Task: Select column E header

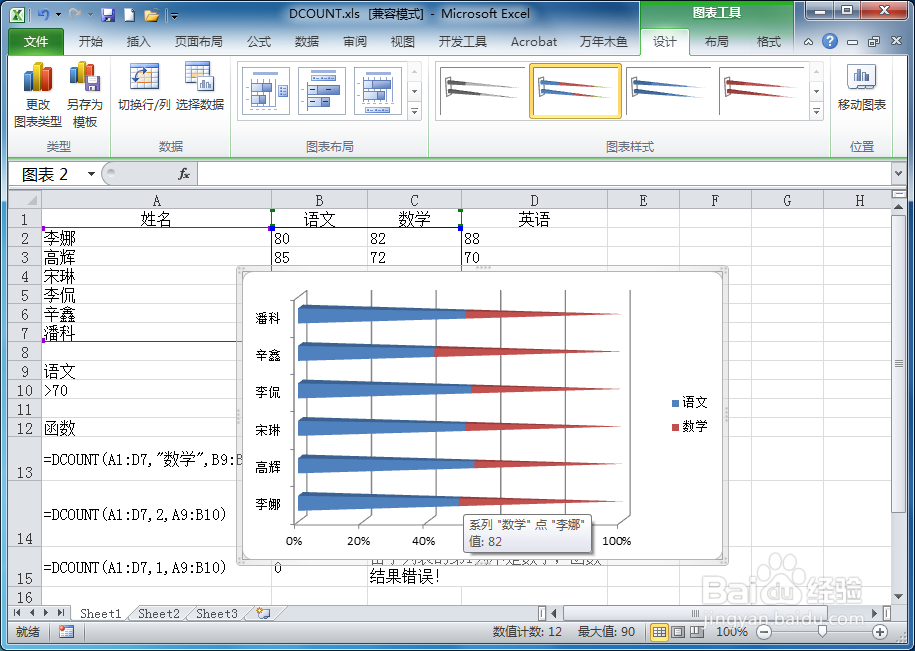Action: point(643,200)
